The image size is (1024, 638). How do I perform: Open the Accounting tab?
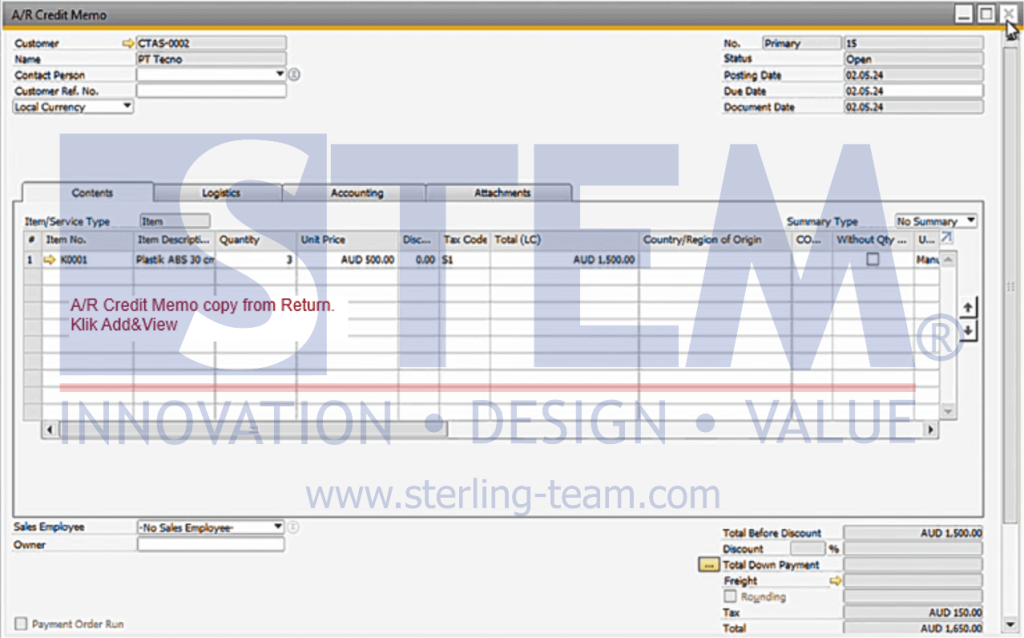point(356,193)
